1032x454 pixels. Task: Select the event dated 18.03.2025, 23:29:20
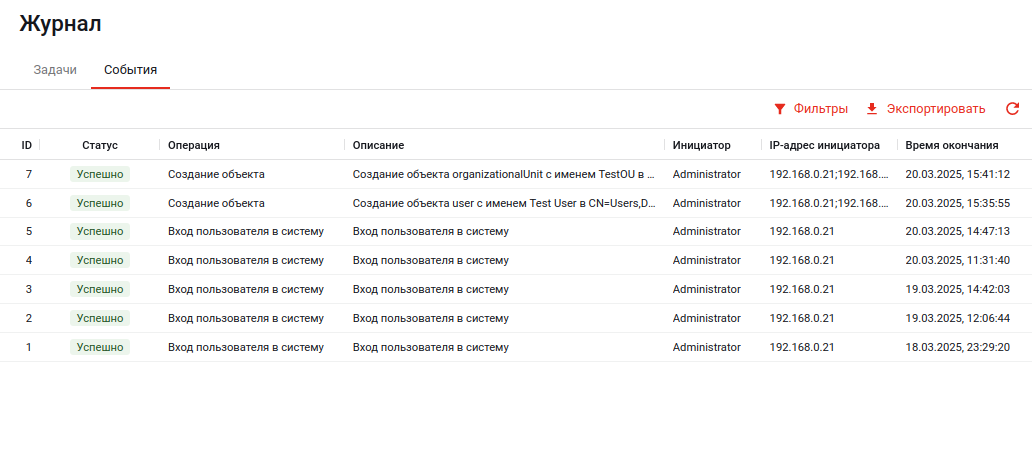(957, 348)
